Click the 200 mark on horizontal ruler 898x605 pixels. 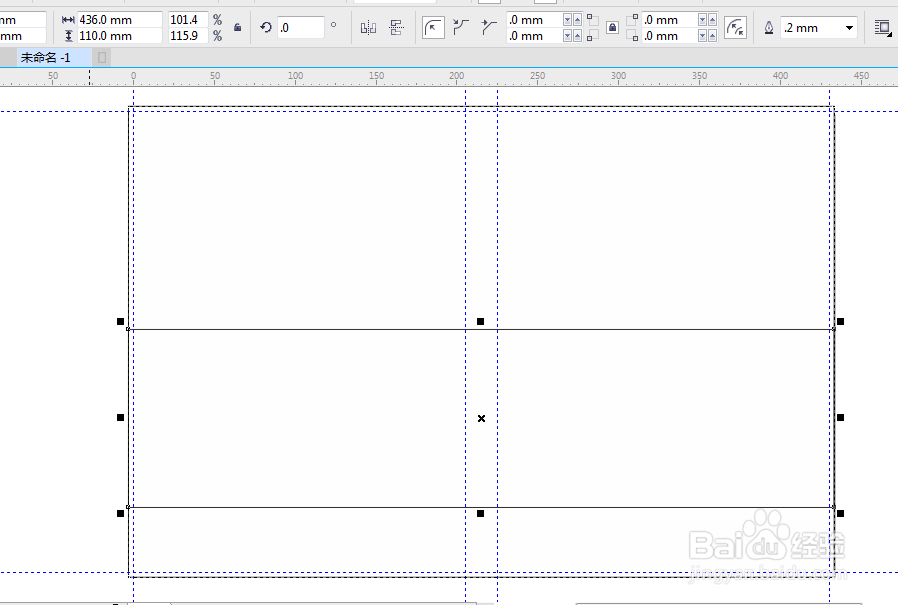456,76
